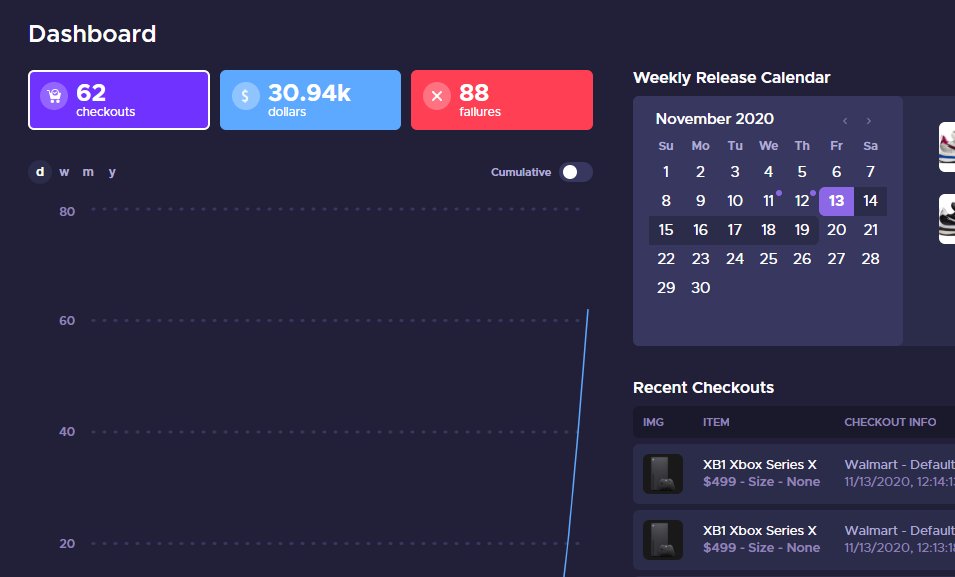Open second sneaker thumbnail beside calendar

click(x=947, y=219)
